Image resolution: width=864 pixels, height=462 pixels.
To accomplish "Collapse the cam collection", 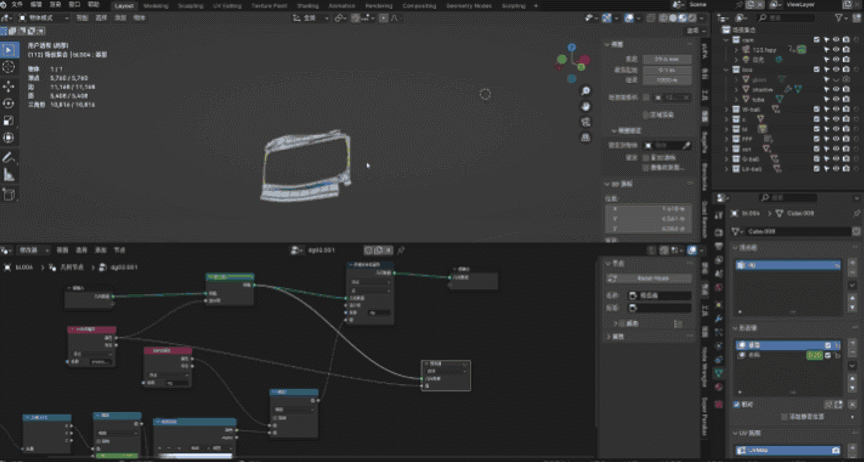I will click(x=727, y=40).
